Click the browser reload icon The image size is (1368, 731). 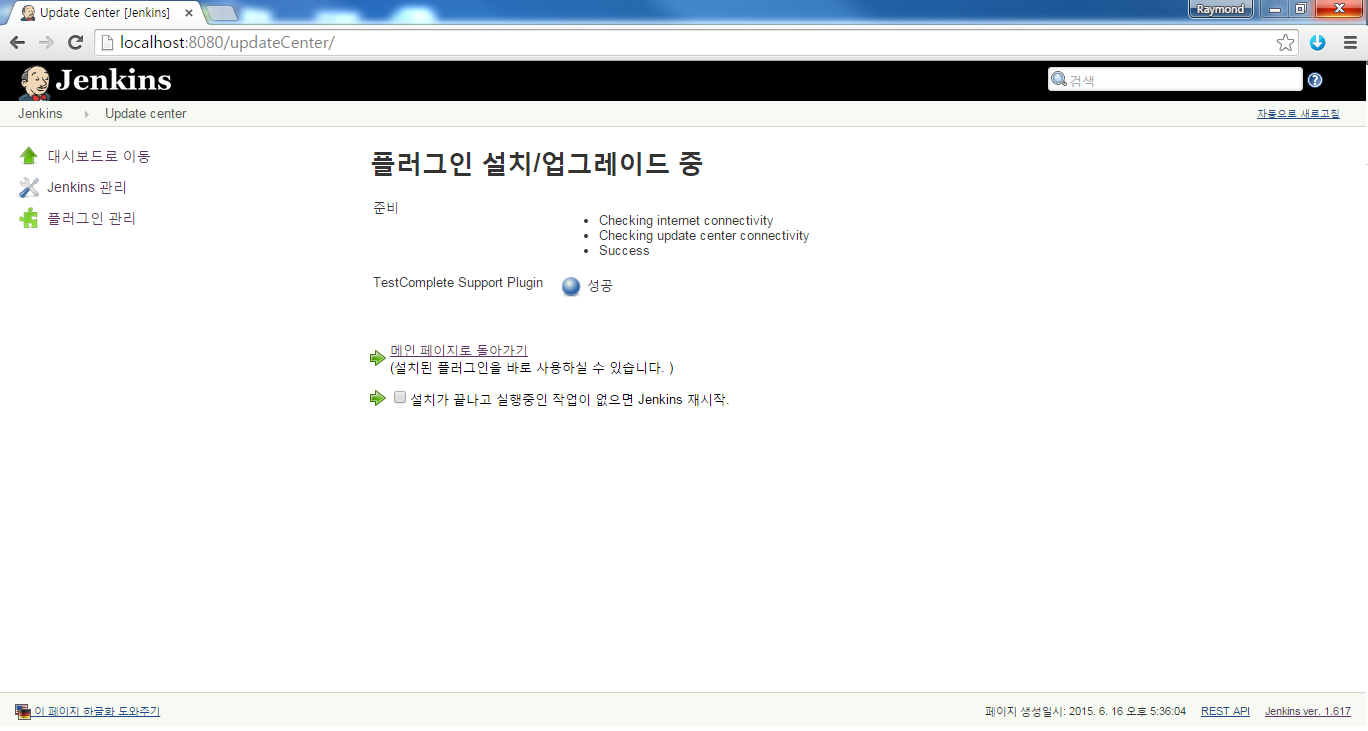(x=75, y=42)
